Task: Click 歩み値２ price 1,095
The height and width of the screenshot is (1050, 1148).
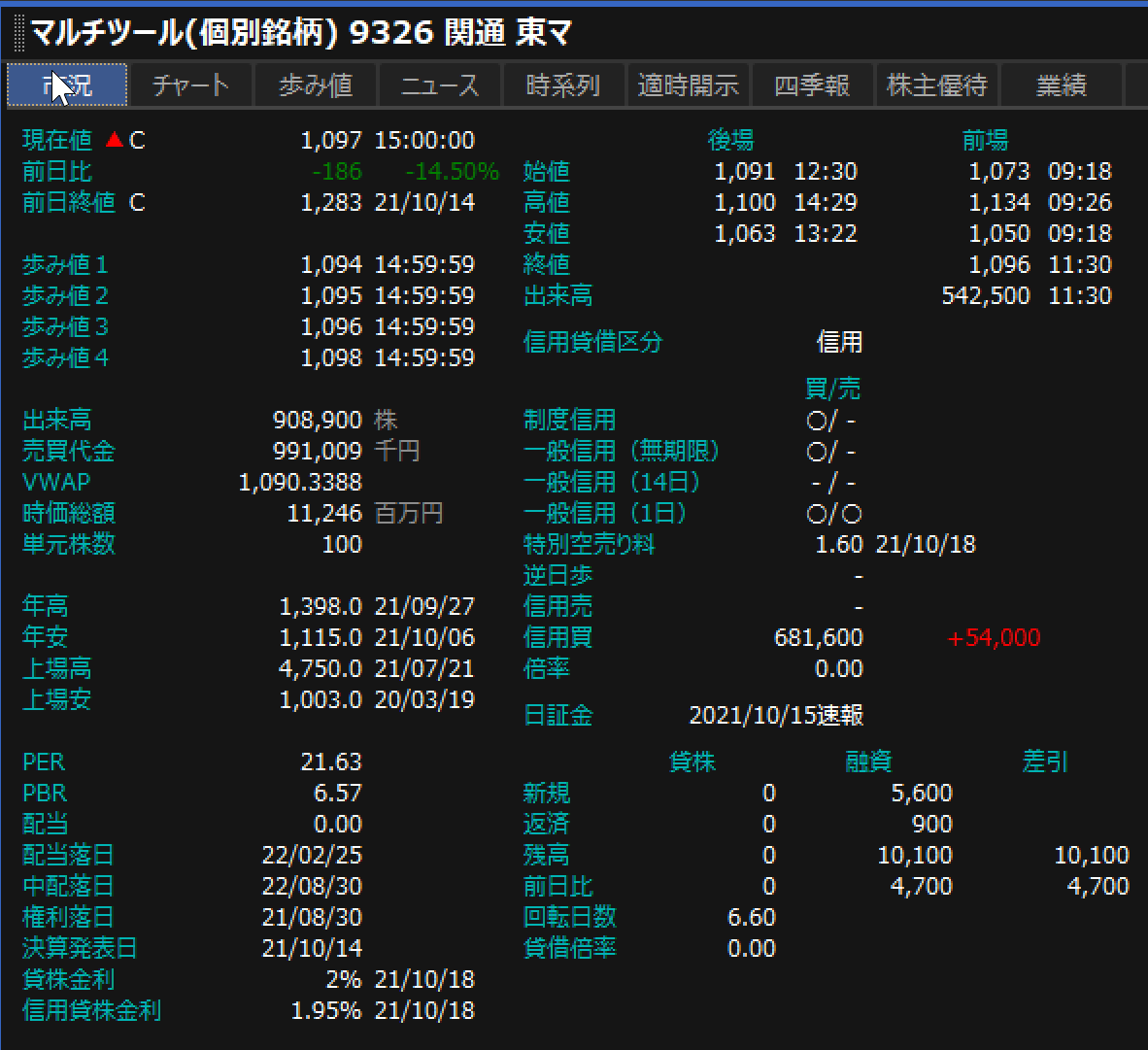Action: click(x=331, y=296)
